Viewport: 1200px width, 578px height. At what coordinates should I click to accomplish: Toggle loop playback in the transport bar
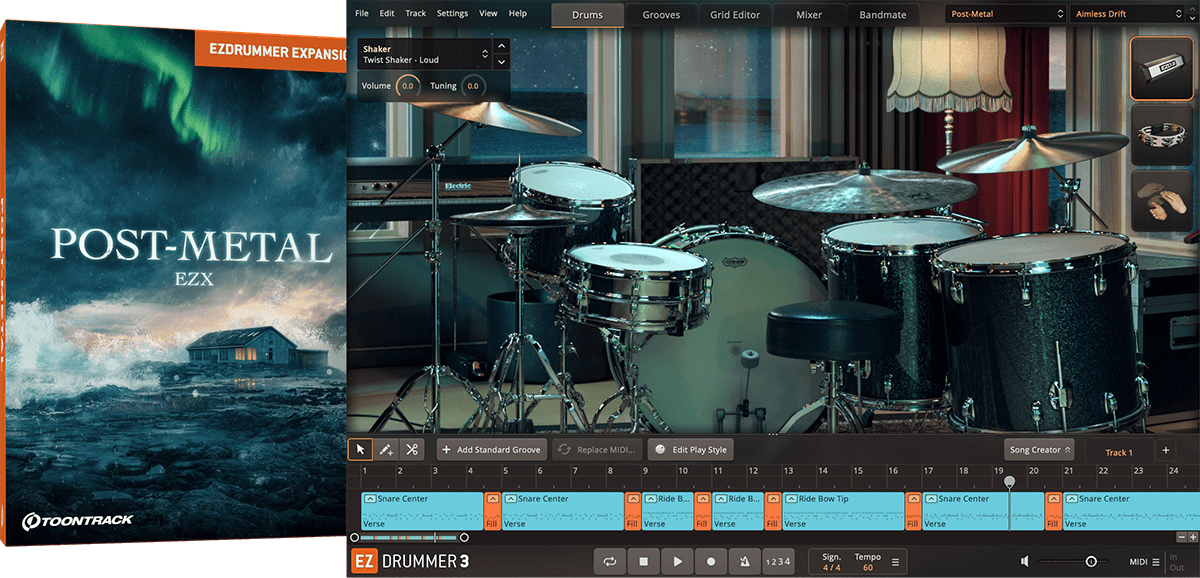[610, 561]
